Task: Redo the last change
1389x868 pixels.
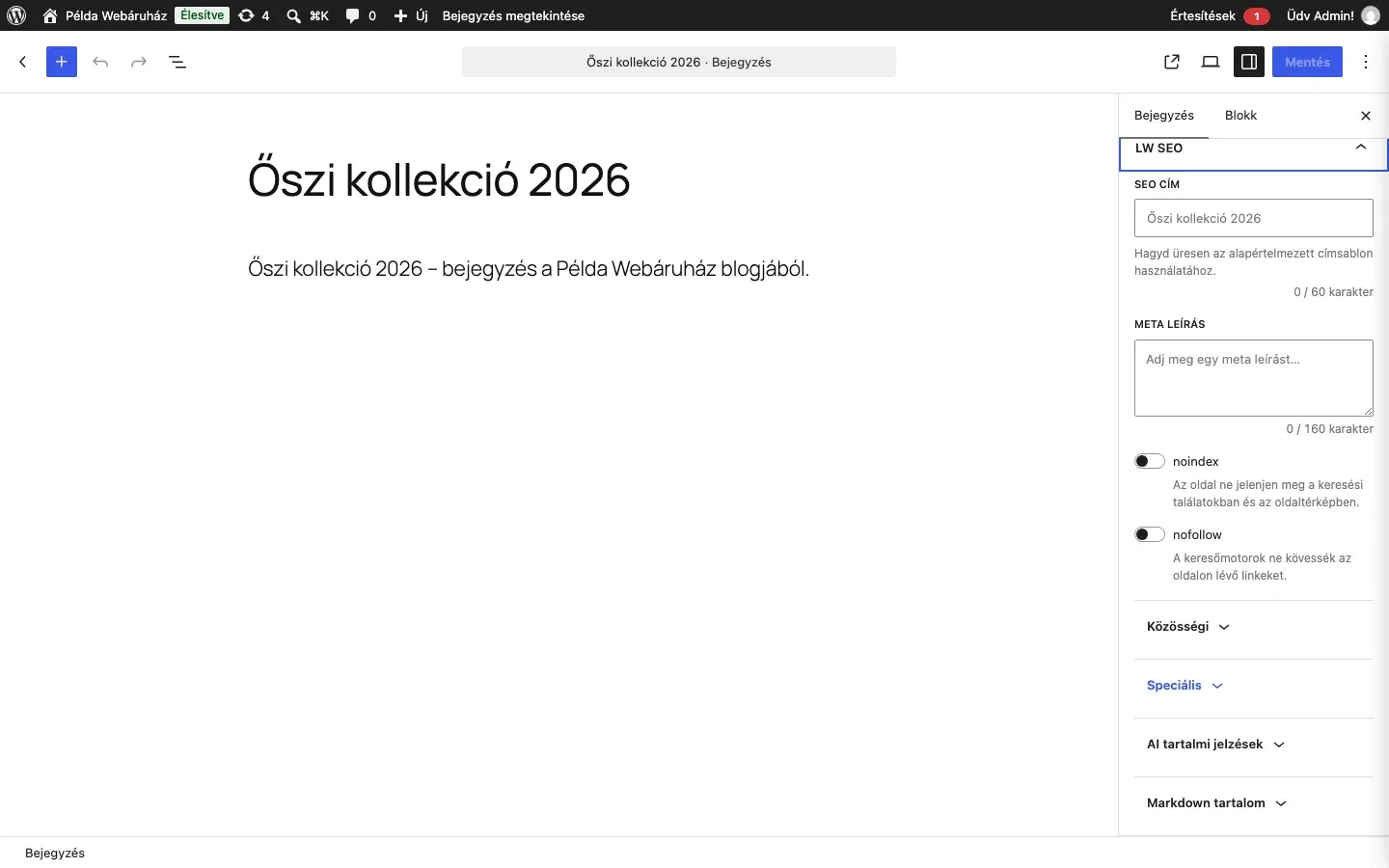Action: pos(139,62)
